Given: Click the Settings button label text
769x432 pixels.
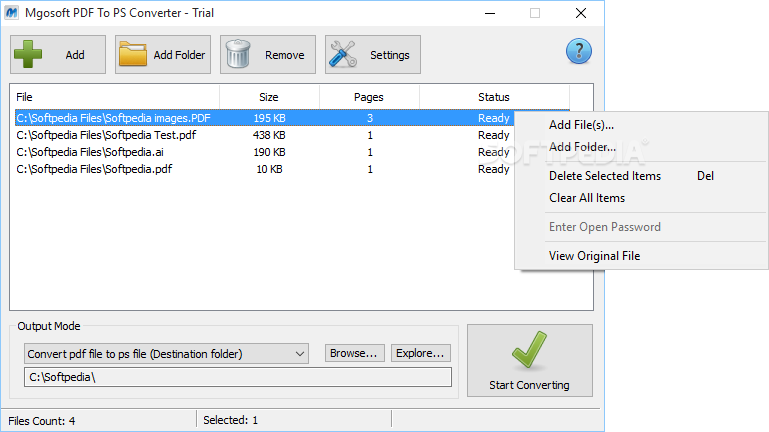Looking at the screenshot, I should (x=390, y=55).
